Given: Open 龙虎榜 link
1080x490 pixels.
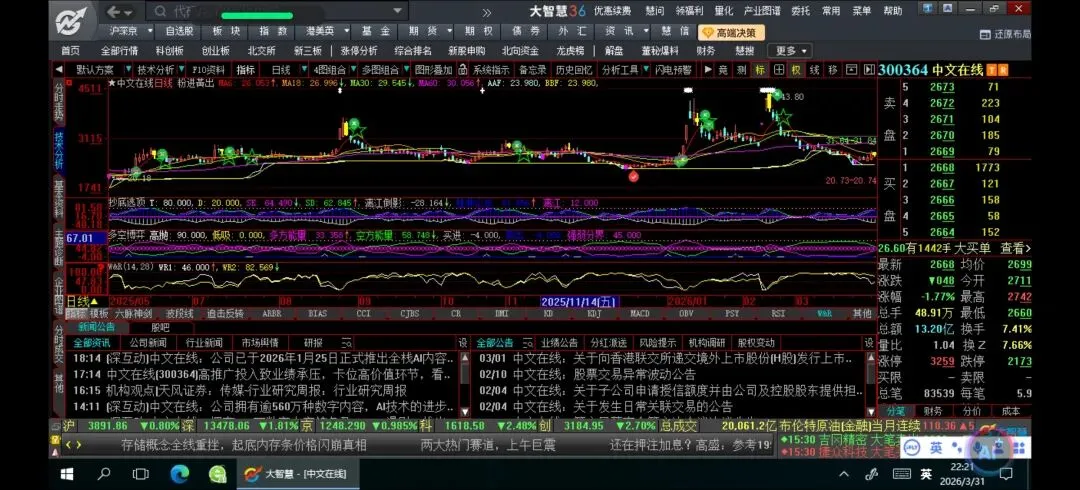Looking at the screenshot, I should (x=570, y=51).
